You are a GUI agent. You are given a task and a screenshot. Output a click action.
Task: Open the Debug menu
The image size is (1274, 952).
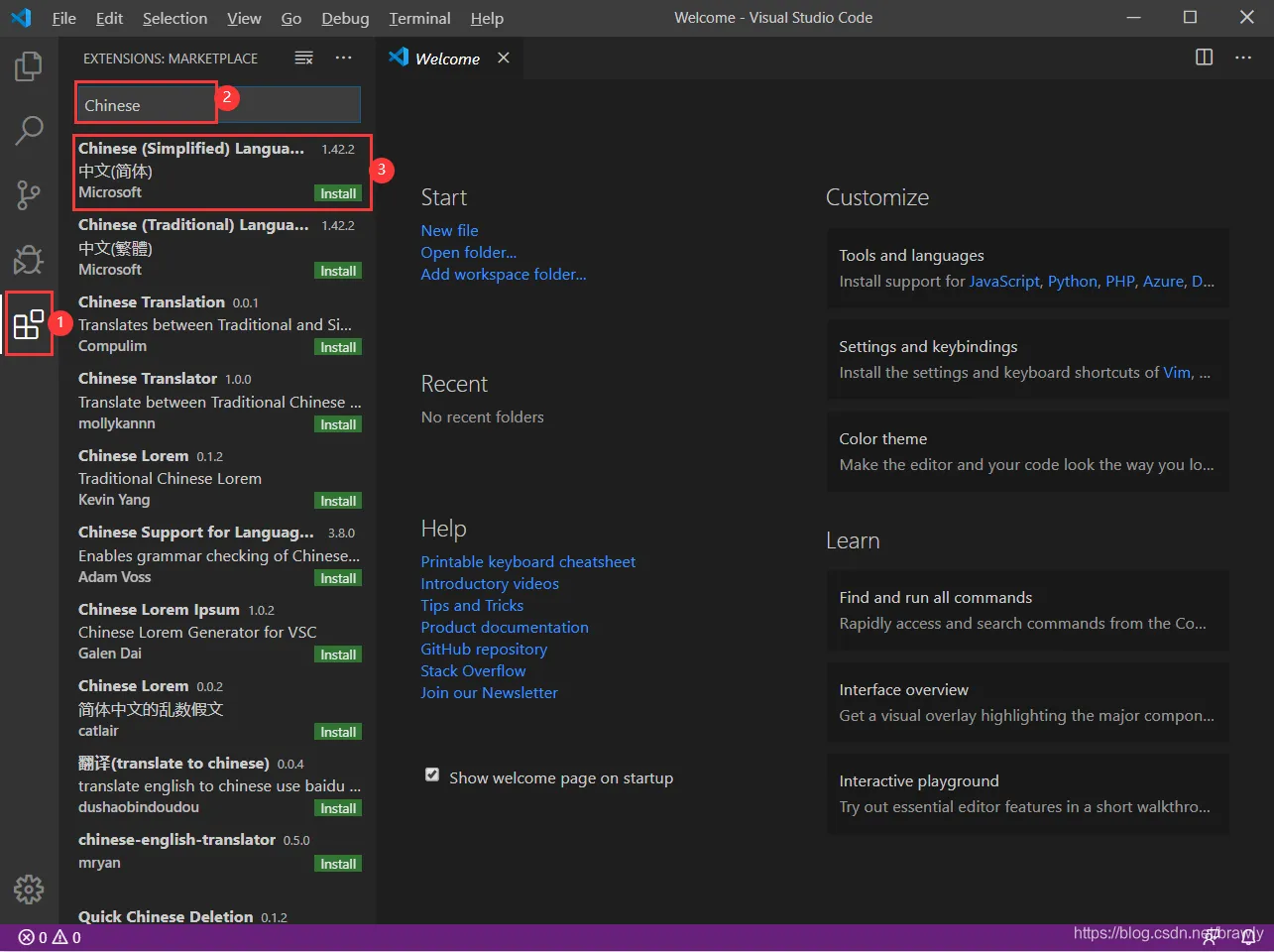pyautogui.click(x=345, y=18)
